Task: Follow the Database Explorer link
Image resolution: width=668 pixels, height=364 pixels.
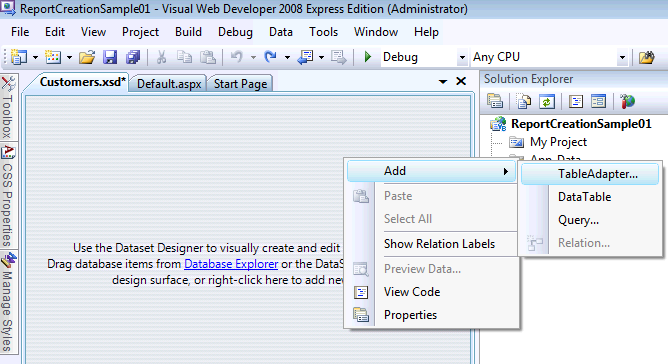Action: [231, 264]
